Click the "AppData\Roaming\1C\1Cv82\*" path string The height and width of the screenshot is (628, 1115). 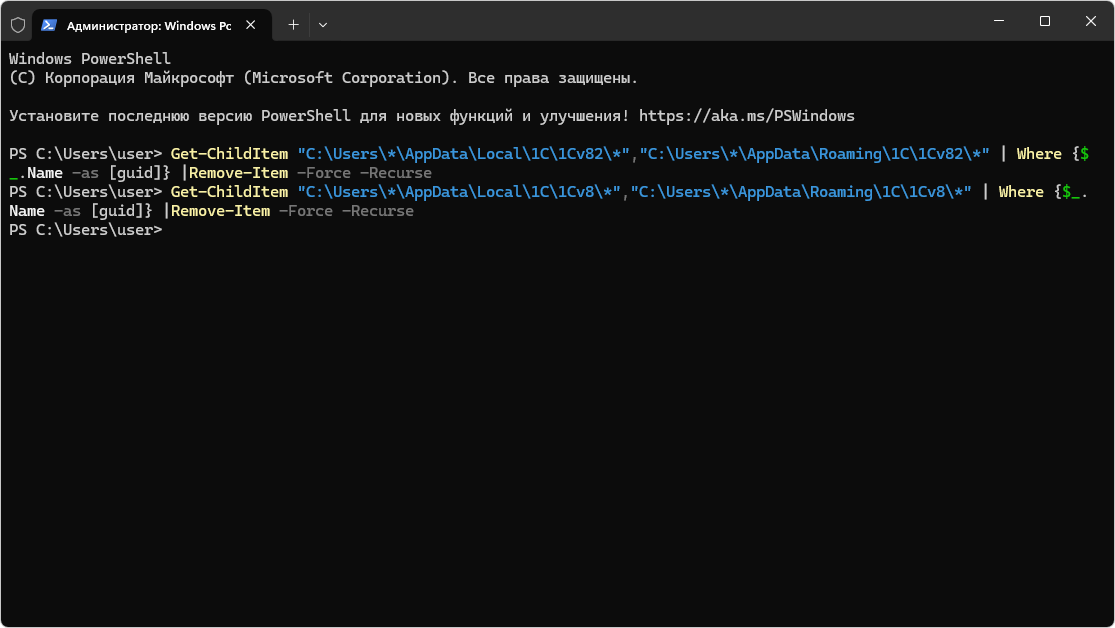pos(814,154)
